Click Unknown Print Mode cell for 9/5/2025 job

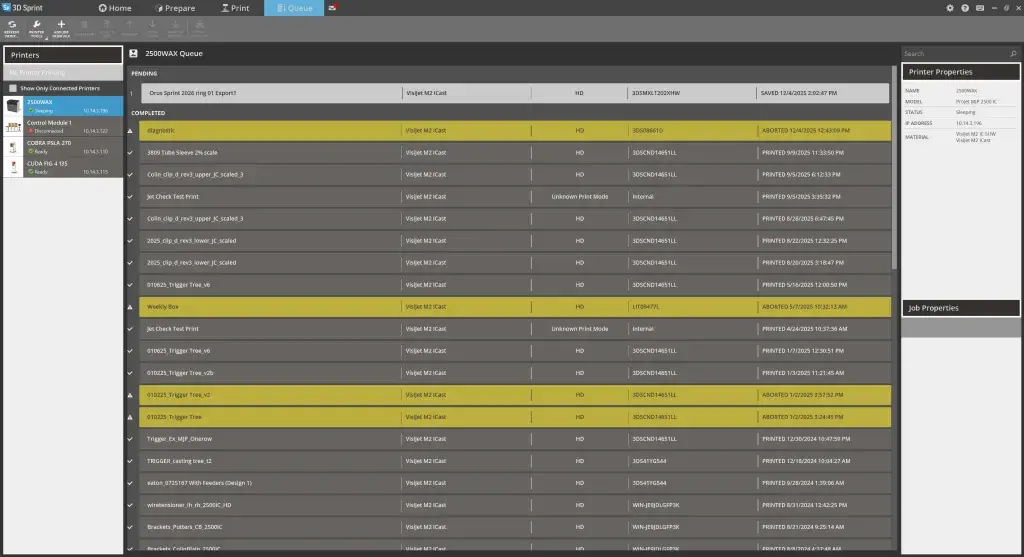pyautogui.click(x=579, y=197)
